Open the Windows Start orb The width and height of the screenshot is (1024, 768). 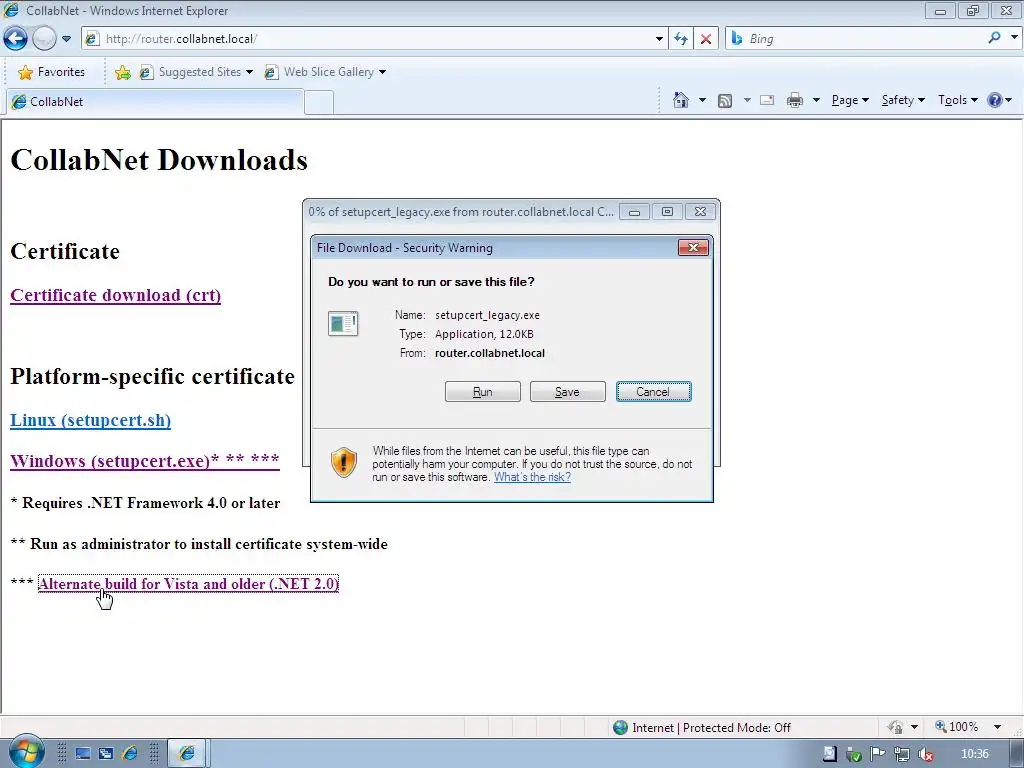pyautogui.click(x=25, y=751)
